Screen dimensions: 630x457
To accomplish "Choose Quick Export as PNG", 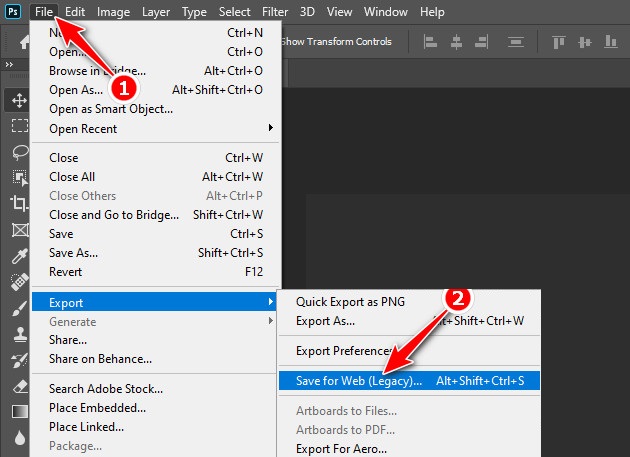I will click(409, 302).
